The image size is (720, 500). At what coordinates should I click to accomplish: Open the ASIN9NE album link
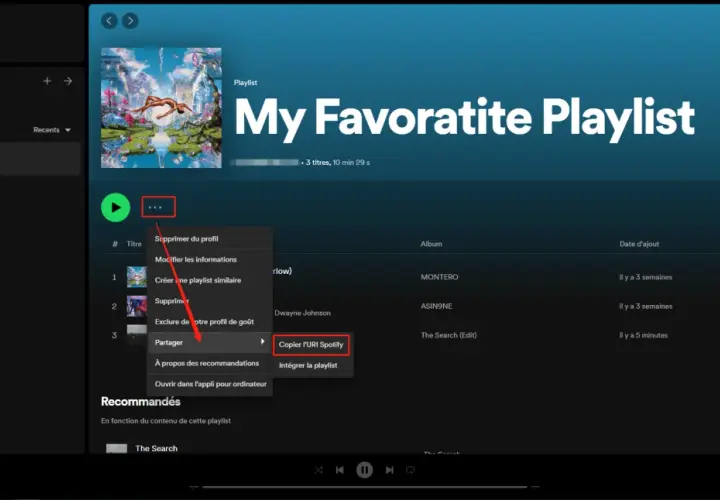436,306
